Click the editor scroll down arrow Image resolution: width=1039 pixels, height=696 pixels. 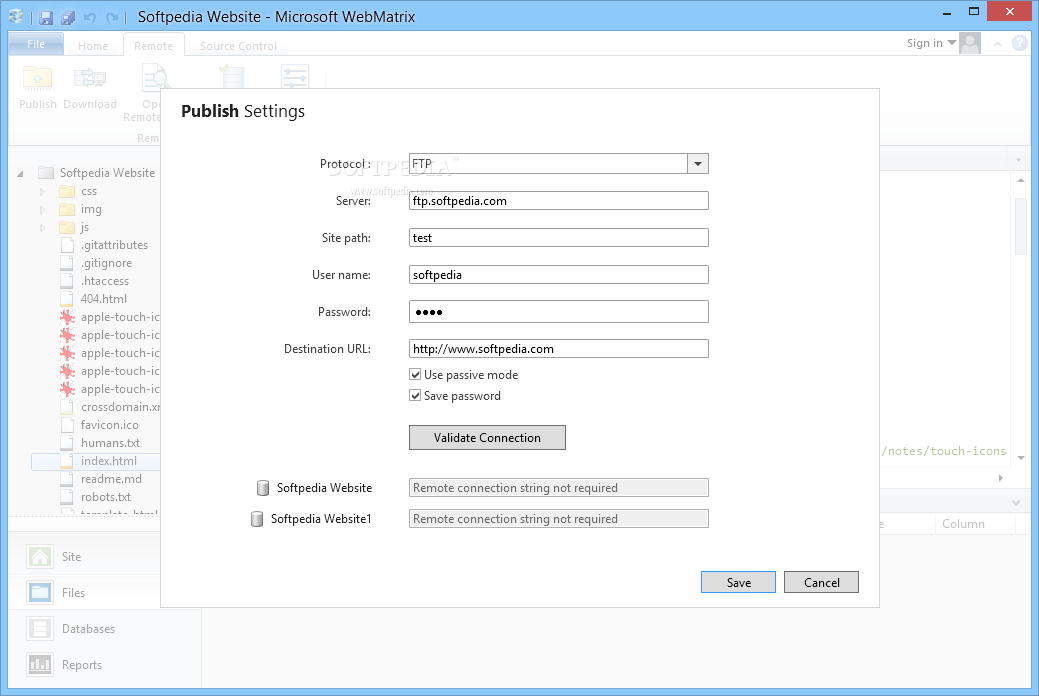pyautogui.click(x=1020, y=458)
